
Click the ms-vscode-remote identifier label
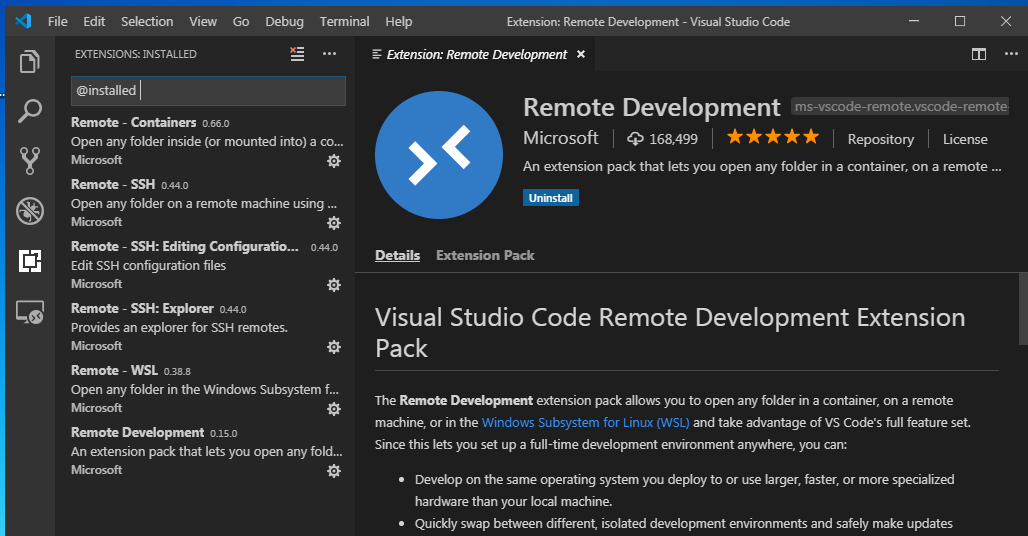901,106
